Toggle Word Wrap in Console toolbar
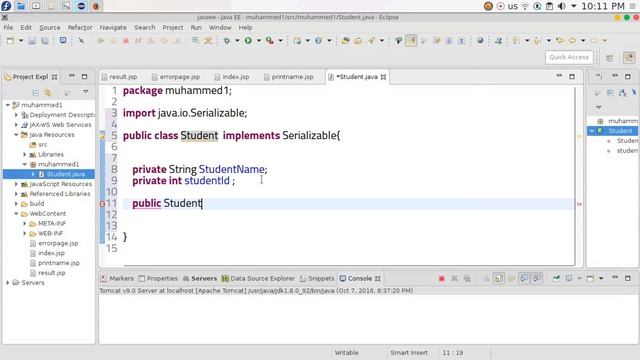Screen dimensions: 640x360 coord(511,278)
